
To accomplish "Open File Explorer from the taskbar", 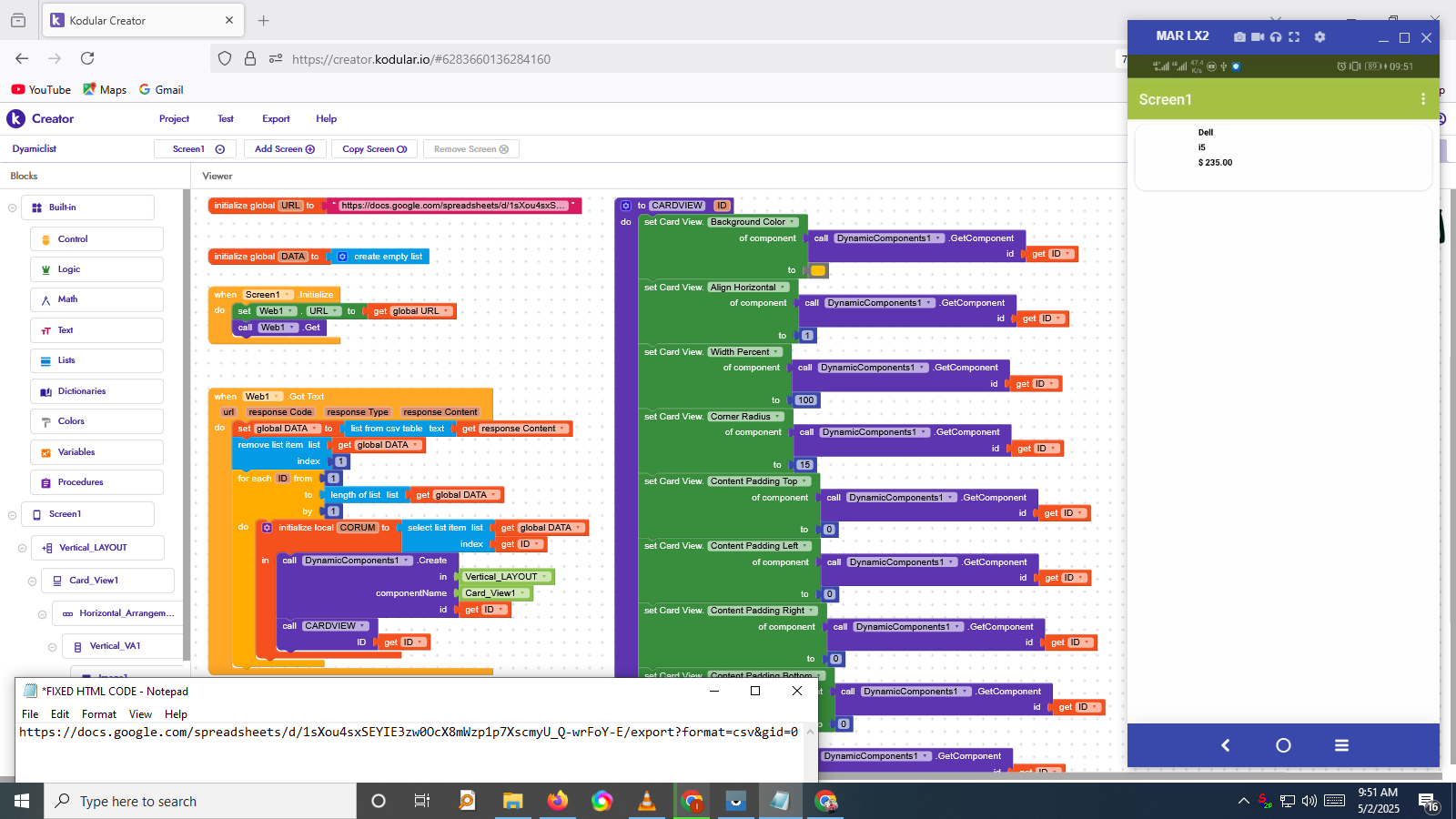I will pos(513,801).
